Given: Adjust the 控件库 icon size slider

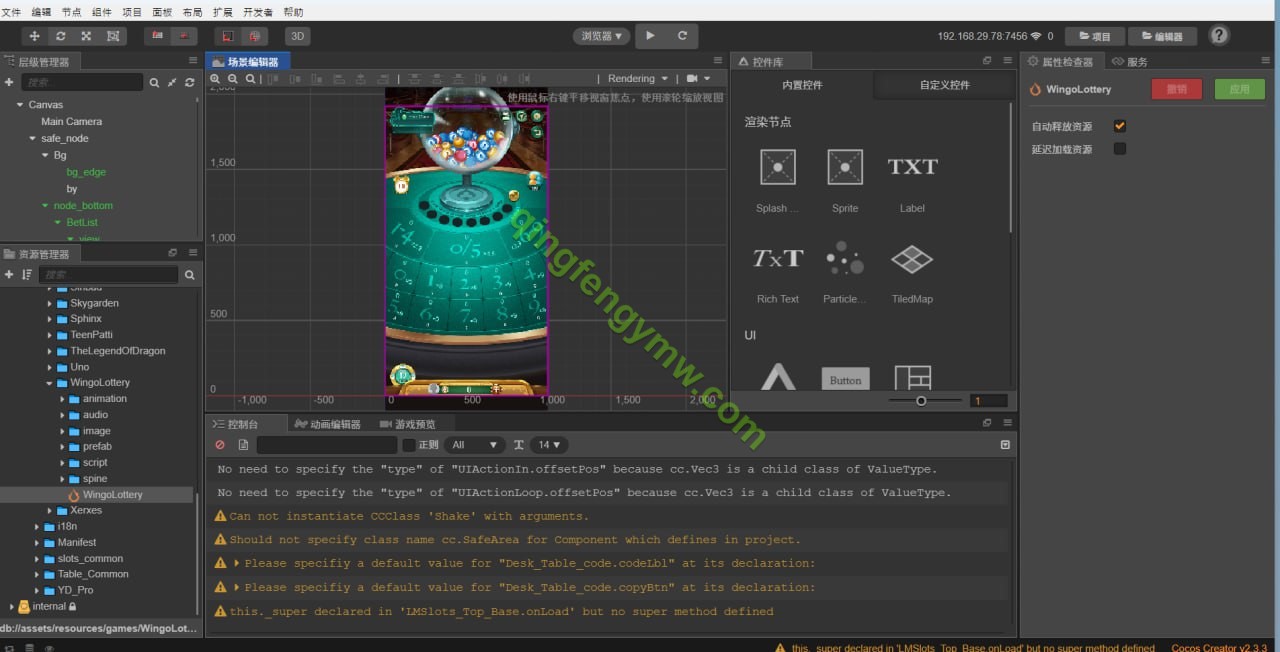Looking at the screenshot, I should [921, 401].
